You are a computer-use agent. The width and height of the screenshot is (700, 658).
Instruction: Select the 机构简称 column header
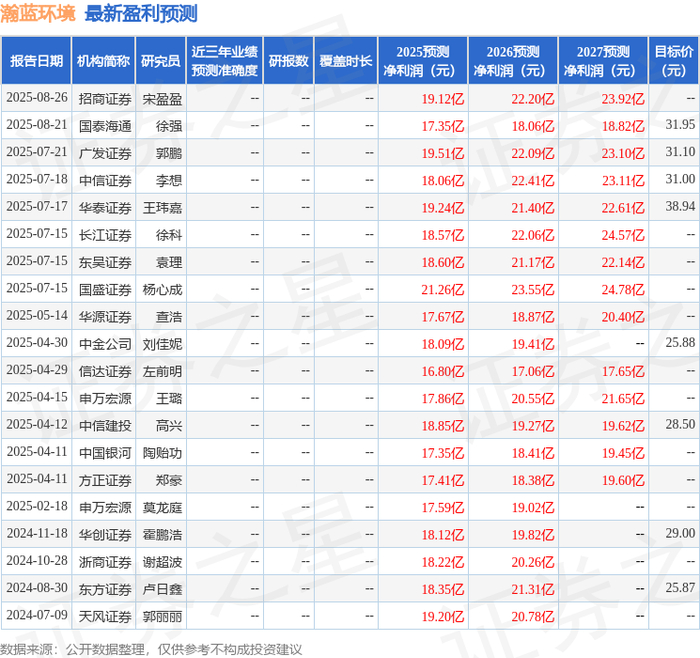[103, 61]
